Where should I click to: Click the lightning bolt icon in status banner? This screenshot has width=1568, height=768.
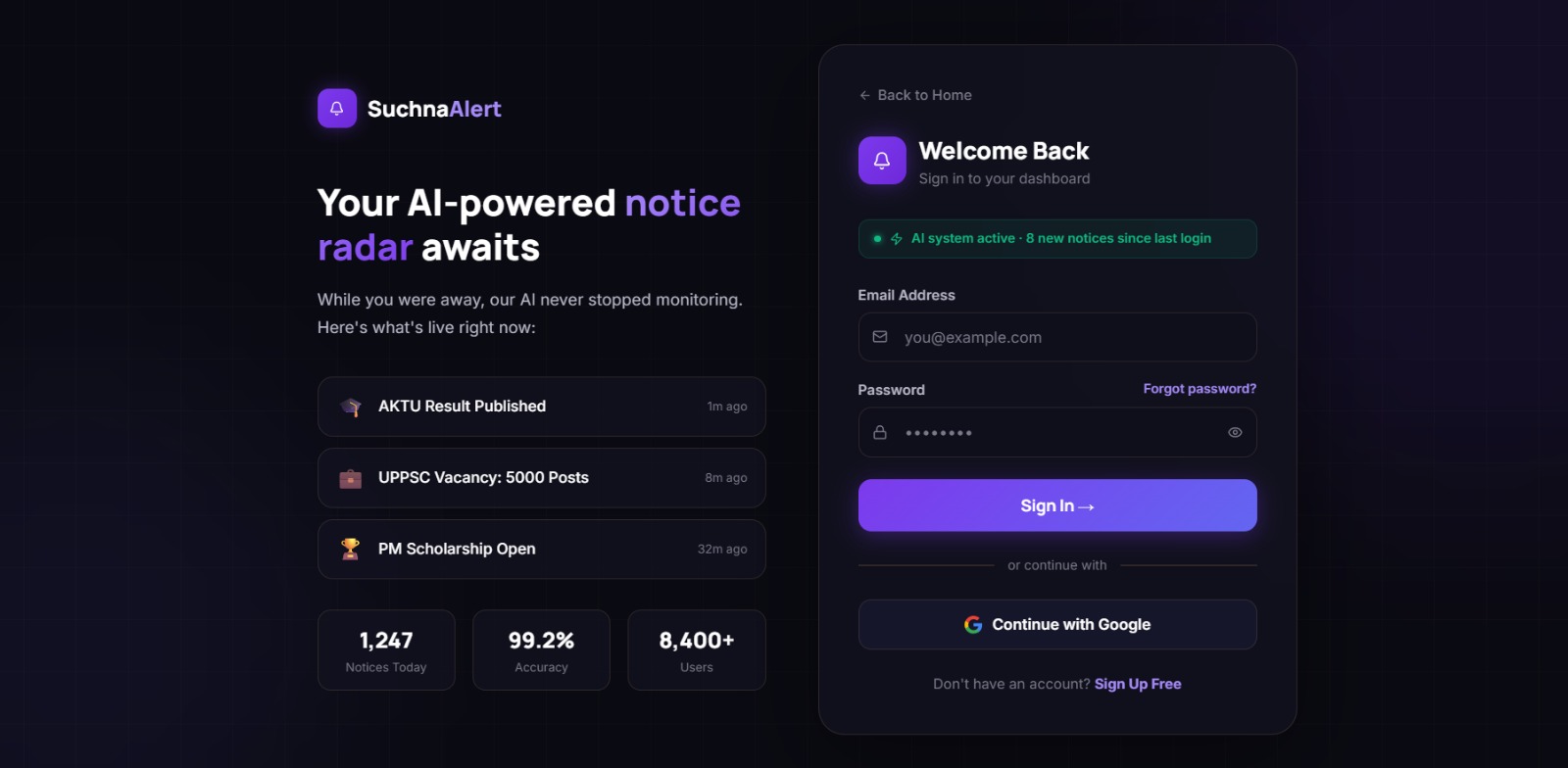[896, 239]
